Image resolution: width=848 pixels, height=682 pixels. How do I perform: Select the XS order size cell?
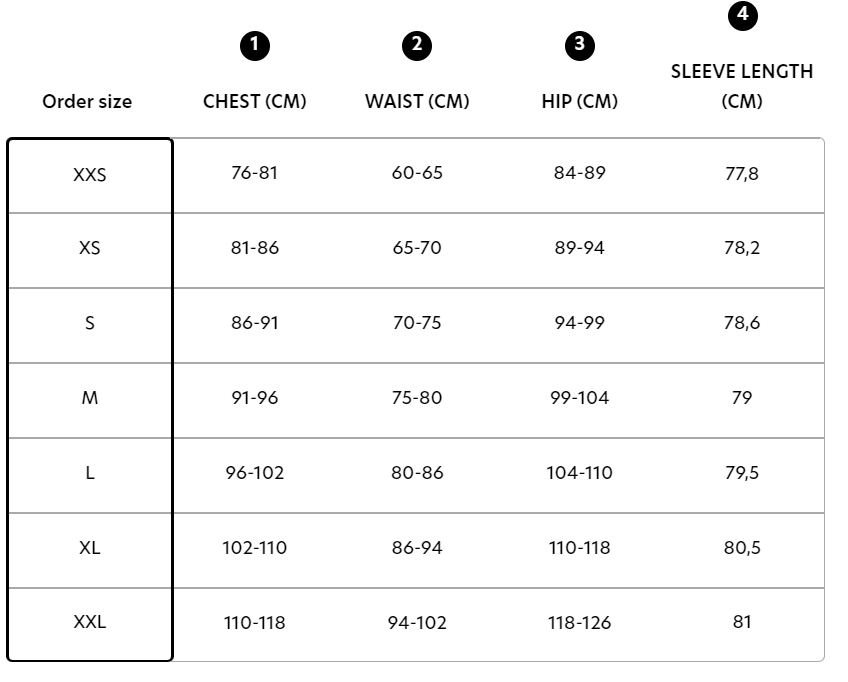90,250
